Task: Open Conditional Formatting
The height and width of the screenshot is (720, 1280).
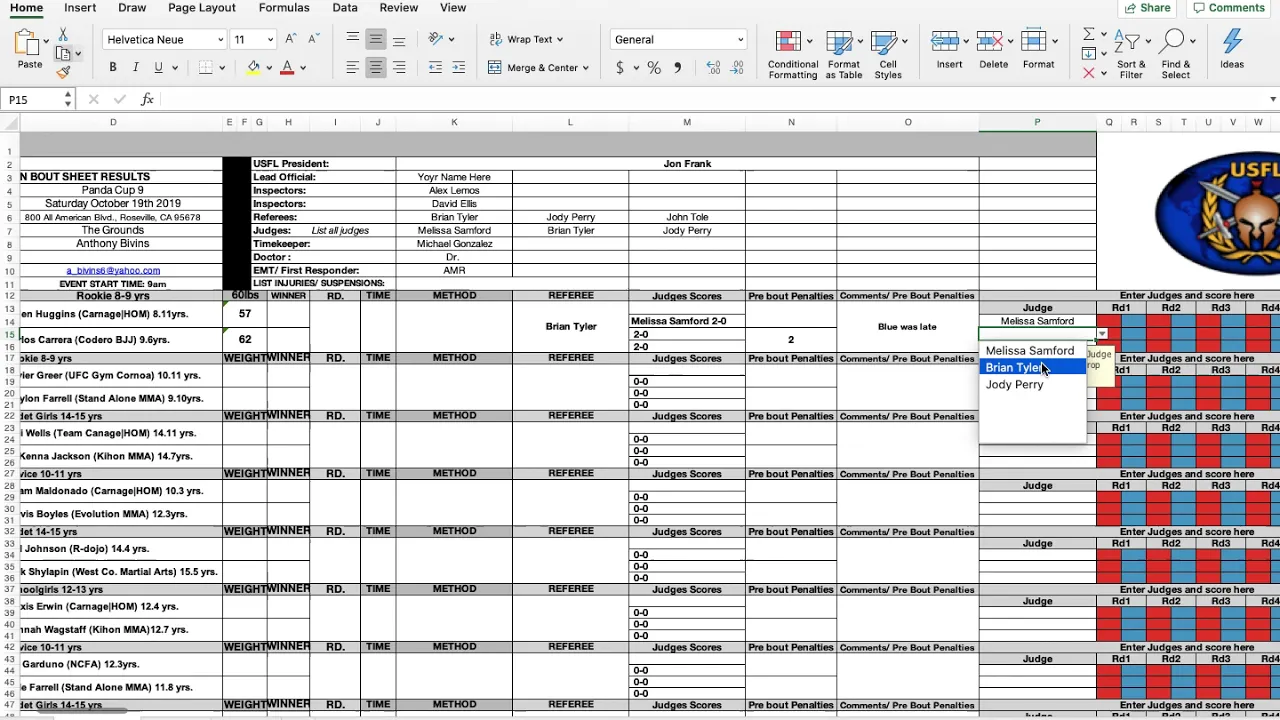Action: 792,55
